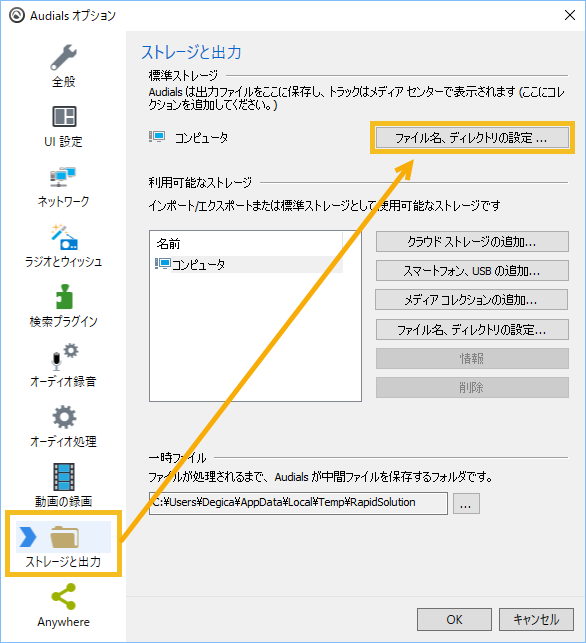
Task: Open ネットワーク settings icon
Action: coord(63,177)
